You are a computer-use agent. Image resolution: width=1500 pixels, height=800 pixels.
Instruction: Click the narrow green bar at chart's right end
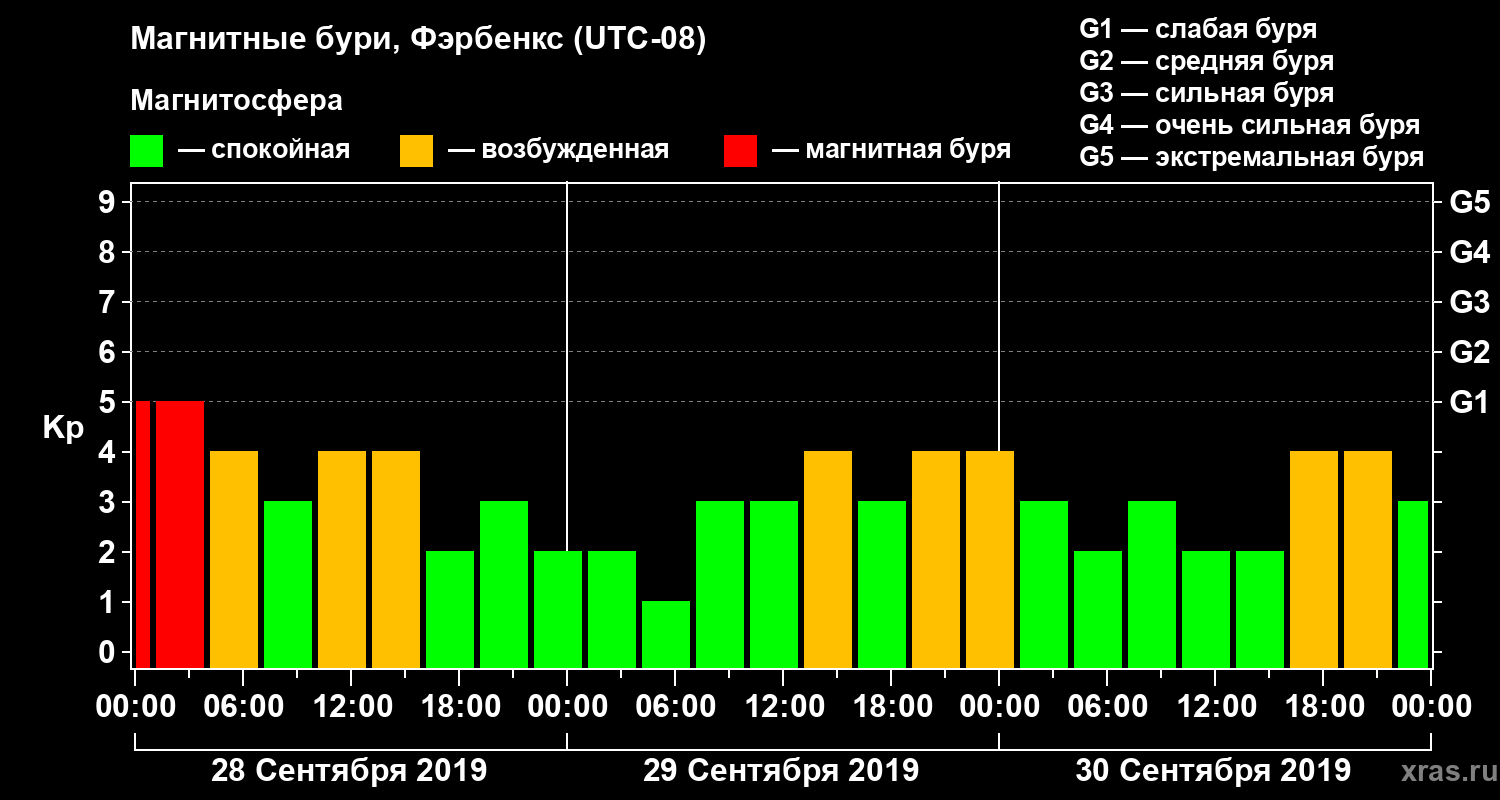(1413, 584)
